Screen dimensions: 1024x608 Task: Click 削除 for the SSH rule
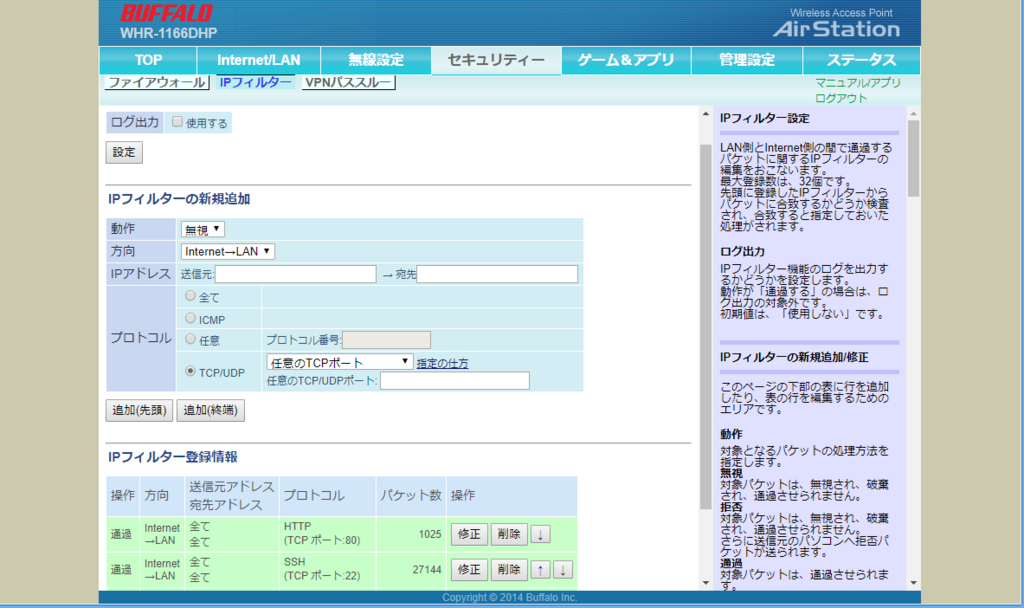click(509, 569)
